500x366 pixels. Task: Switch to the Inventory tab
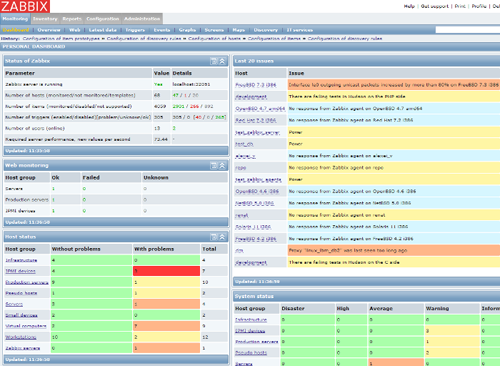tap(45, 19)
